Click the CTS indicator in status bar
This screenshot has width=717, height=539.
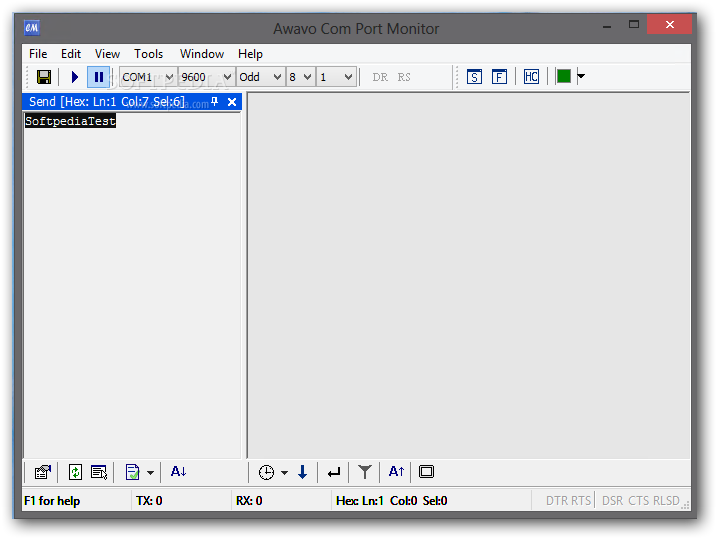(x=639, y=501)
